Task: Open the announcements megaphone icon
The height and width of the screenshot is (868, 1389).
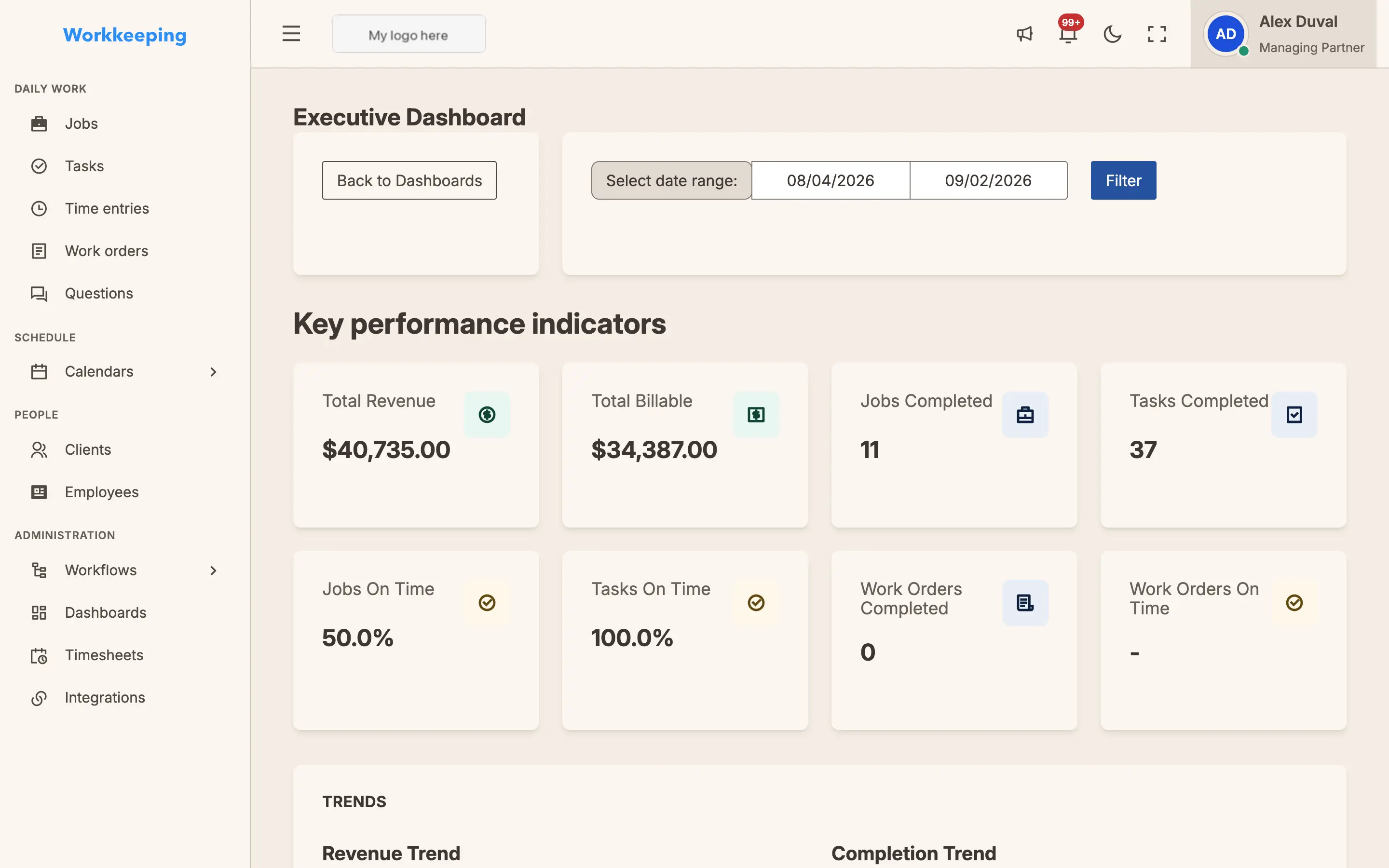Action: pos(1024,34)
